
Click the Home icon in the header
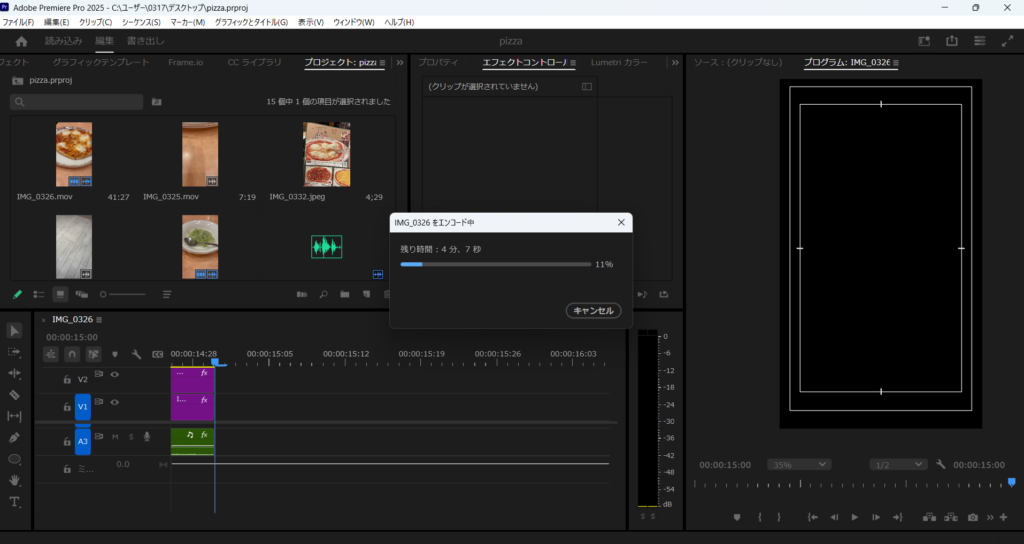(x=21, y=41)
